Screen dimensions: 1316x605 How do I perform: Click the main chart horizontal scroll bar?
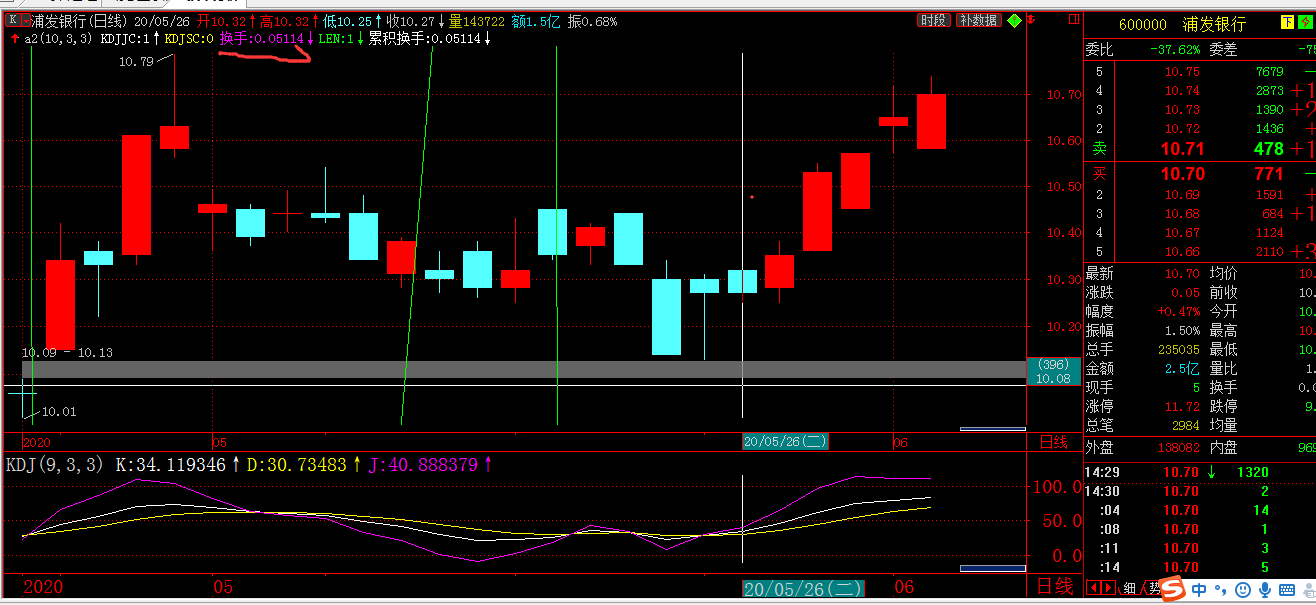(993, 429)
